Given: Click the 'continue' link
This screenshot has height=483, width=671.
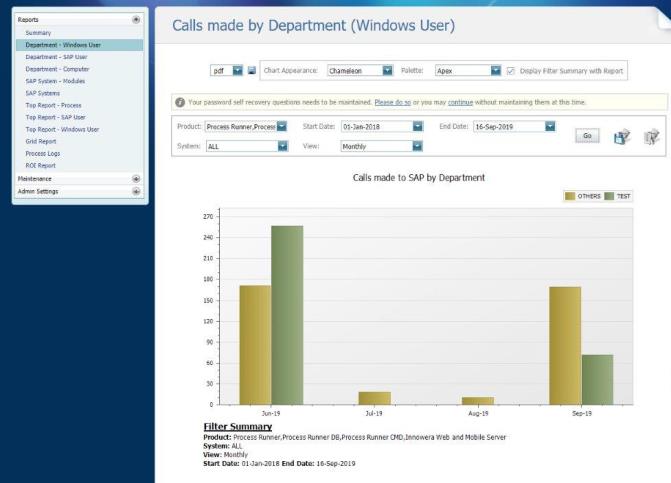Looking at the screenshot, I should tap(460, 102).
